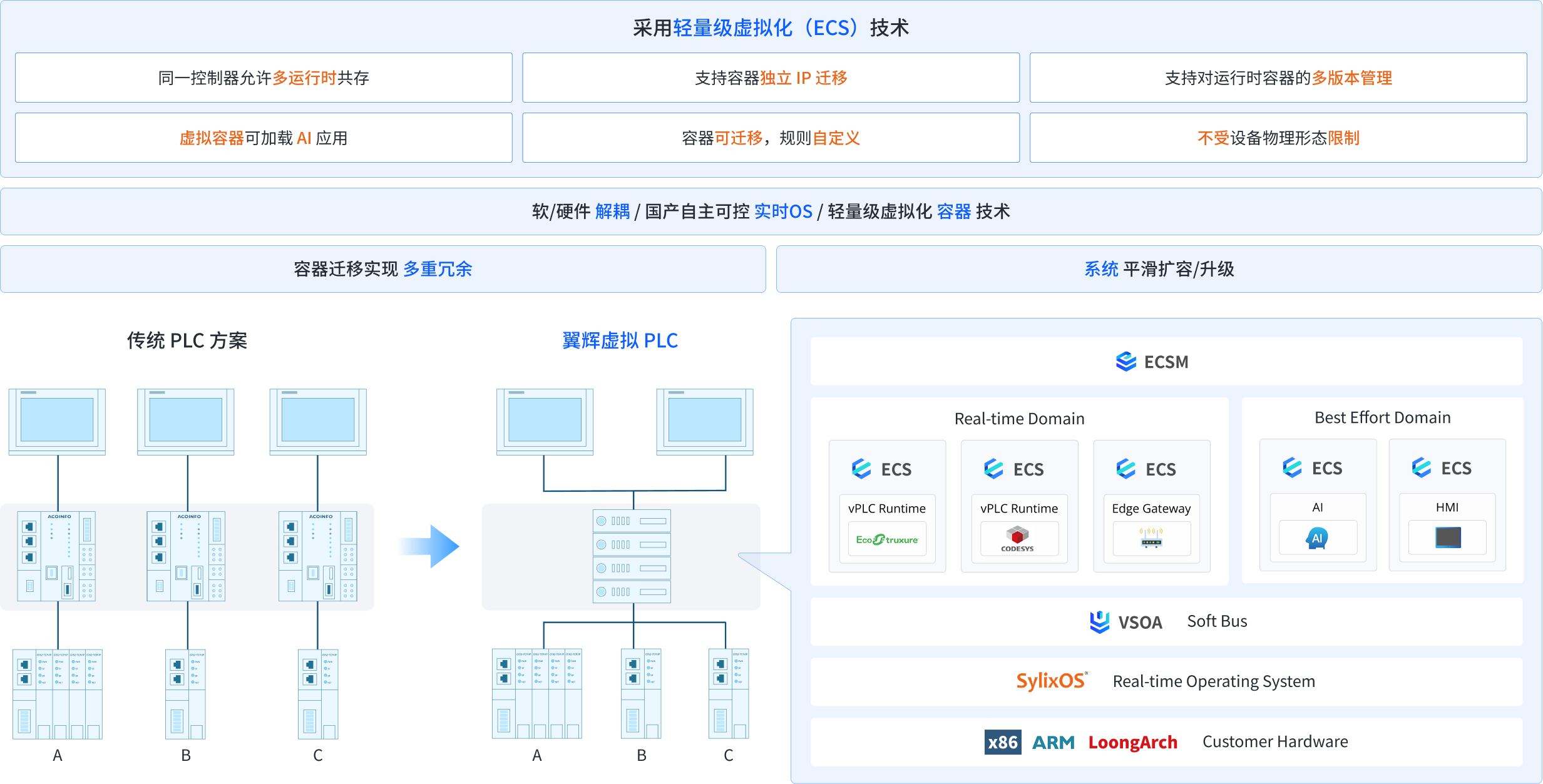Click the 虚拟容器可加载 AI 应用 box

[264, 138]
